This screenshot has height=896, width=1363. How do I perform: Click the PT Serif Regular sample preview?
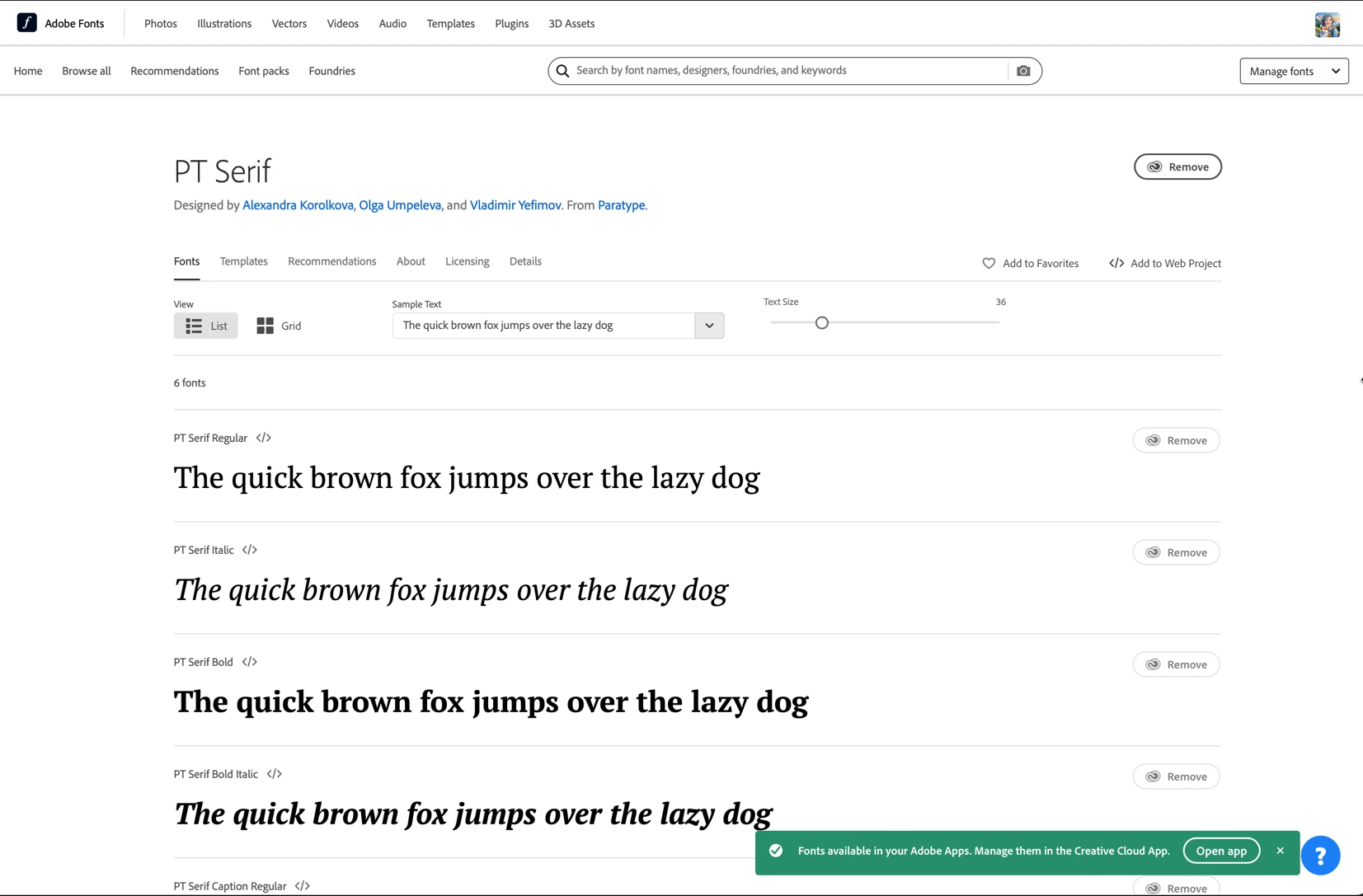467,479
